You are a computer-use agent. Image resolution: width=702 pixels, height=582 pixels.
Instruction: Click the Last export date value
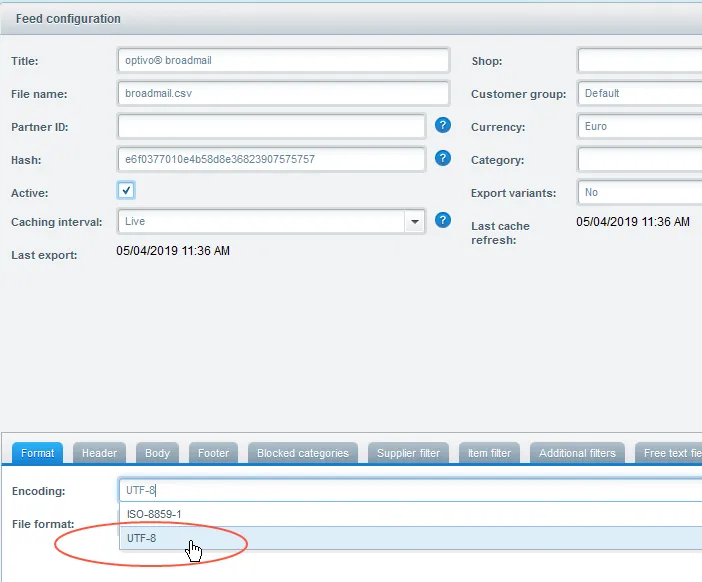click(x=173, y=251)
